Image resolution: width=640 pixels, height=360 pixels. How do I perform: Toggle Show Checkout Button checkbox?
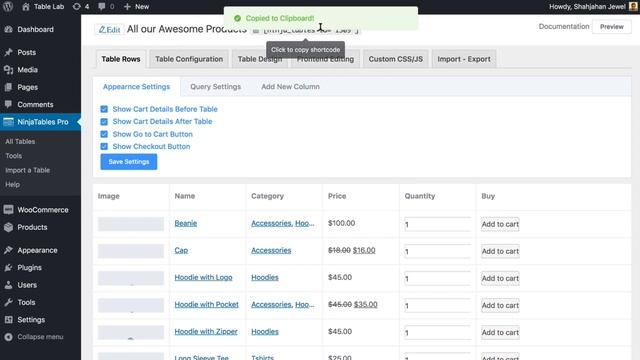tap(104, 146)
